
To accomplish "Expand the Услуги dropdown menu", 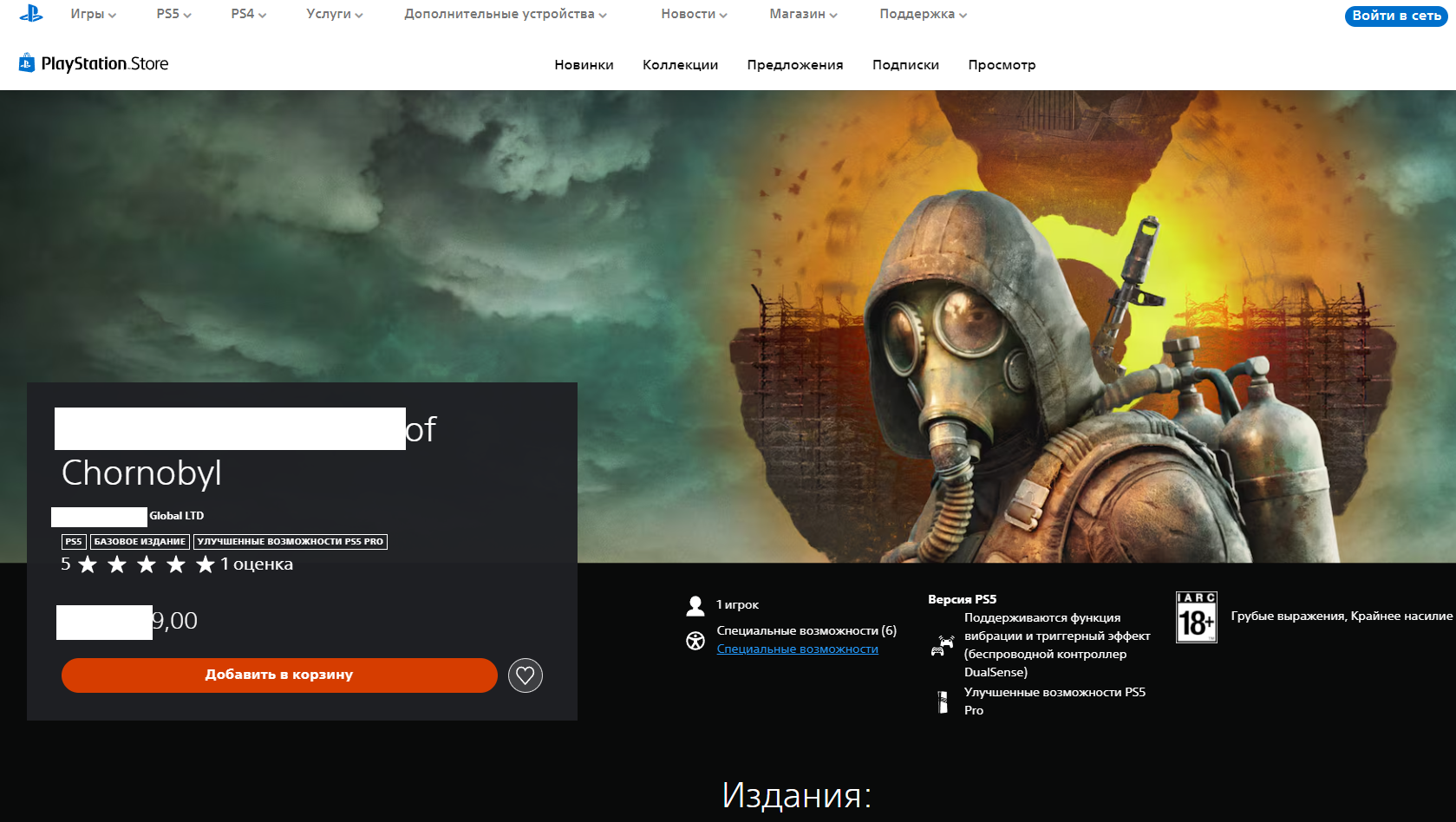I will (335, 14).
